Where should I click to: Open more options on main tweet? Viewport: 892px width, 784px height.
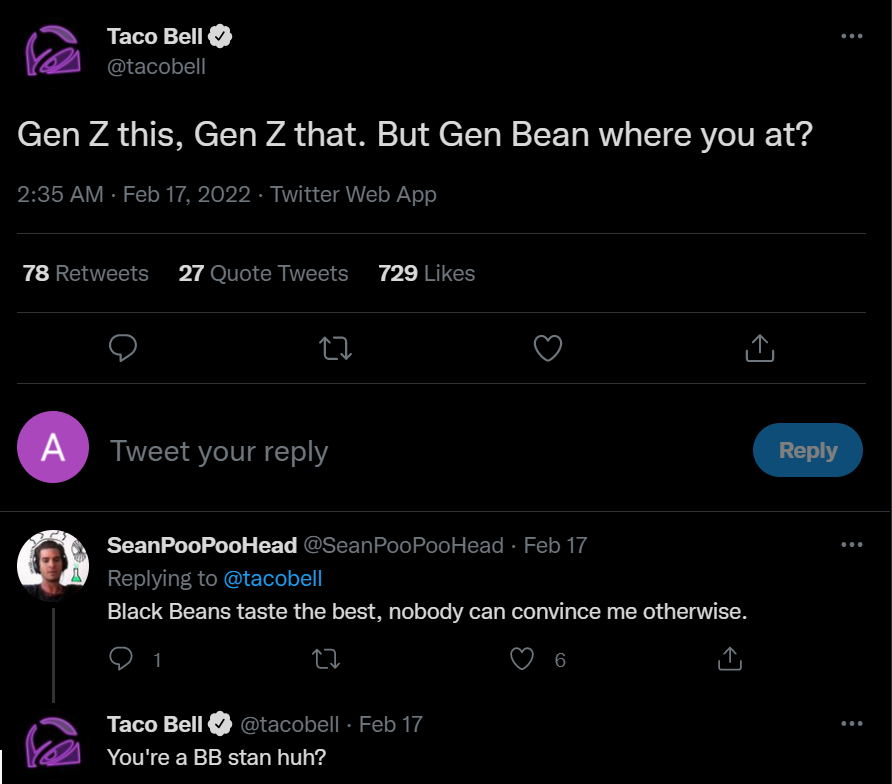point(851,36)
